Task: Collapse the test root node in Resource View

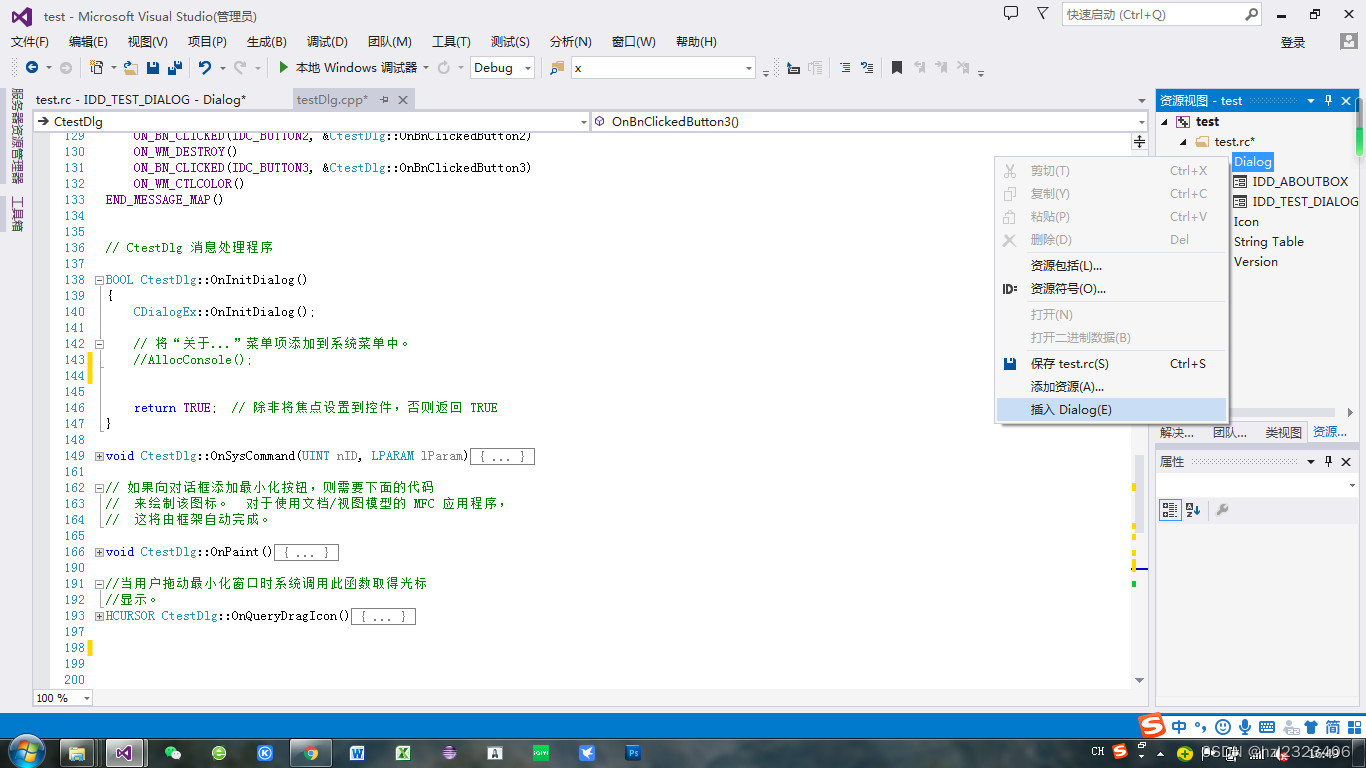Action: tap(1164, 122)
